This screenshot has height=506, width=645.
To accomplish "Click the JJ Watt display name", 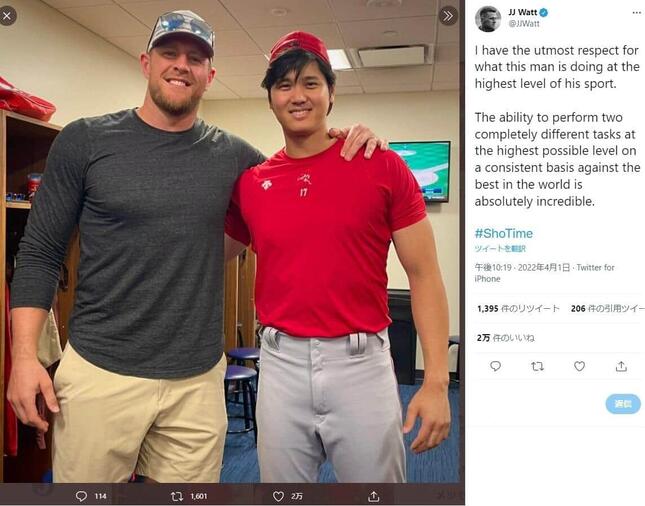I will tap(524, 12).
